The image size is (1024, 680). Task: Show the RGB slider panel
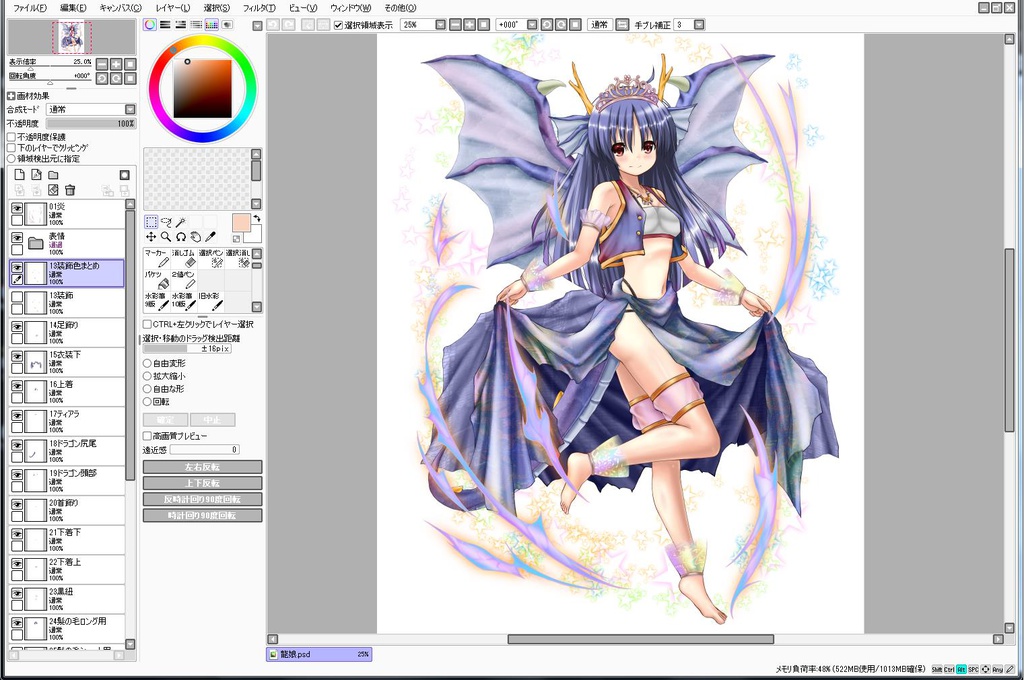point(165,25)
